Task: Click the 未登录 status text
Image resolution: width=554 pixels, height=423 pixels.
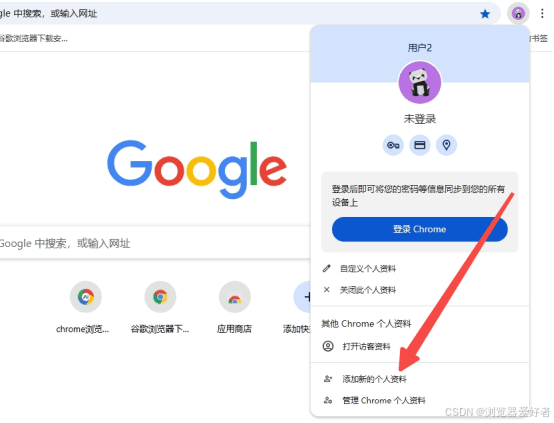Action: point(420,119)
